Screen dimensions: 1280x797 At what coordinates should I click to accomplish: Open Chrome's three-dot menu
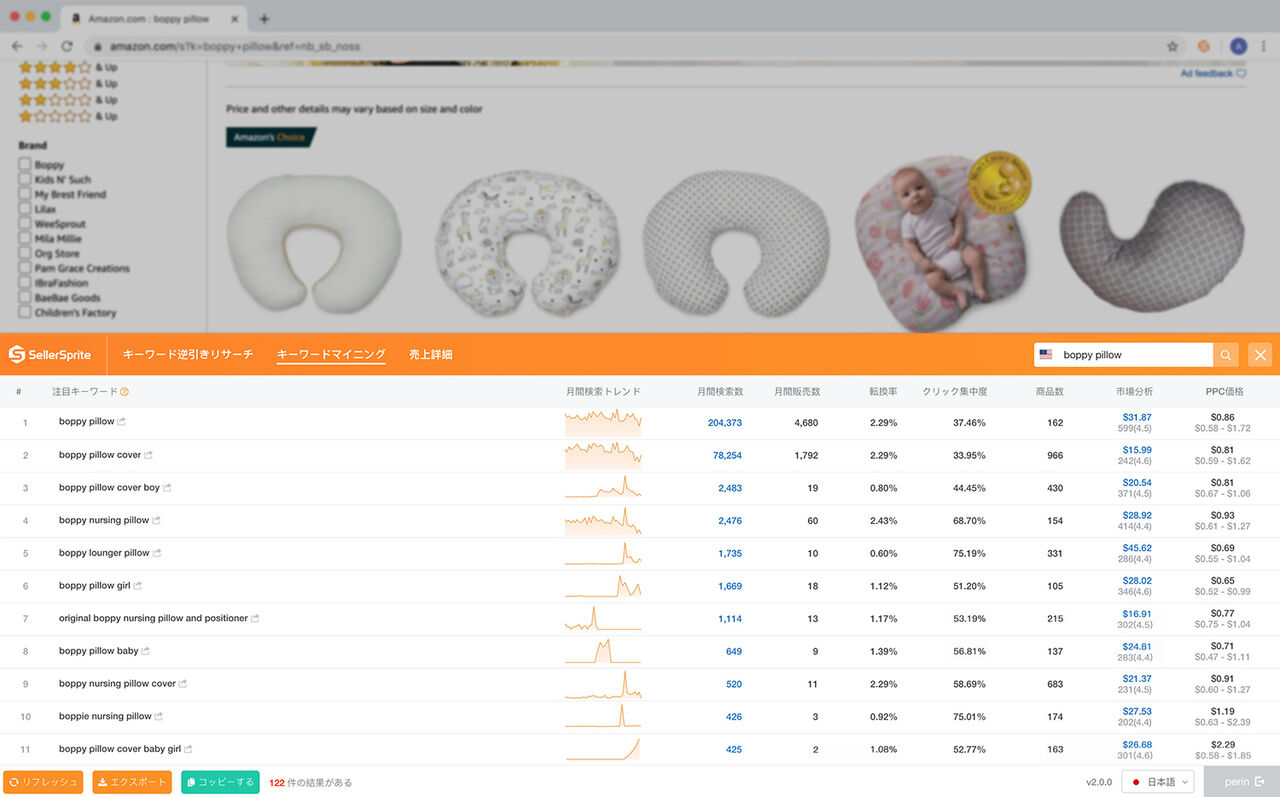1265,46
